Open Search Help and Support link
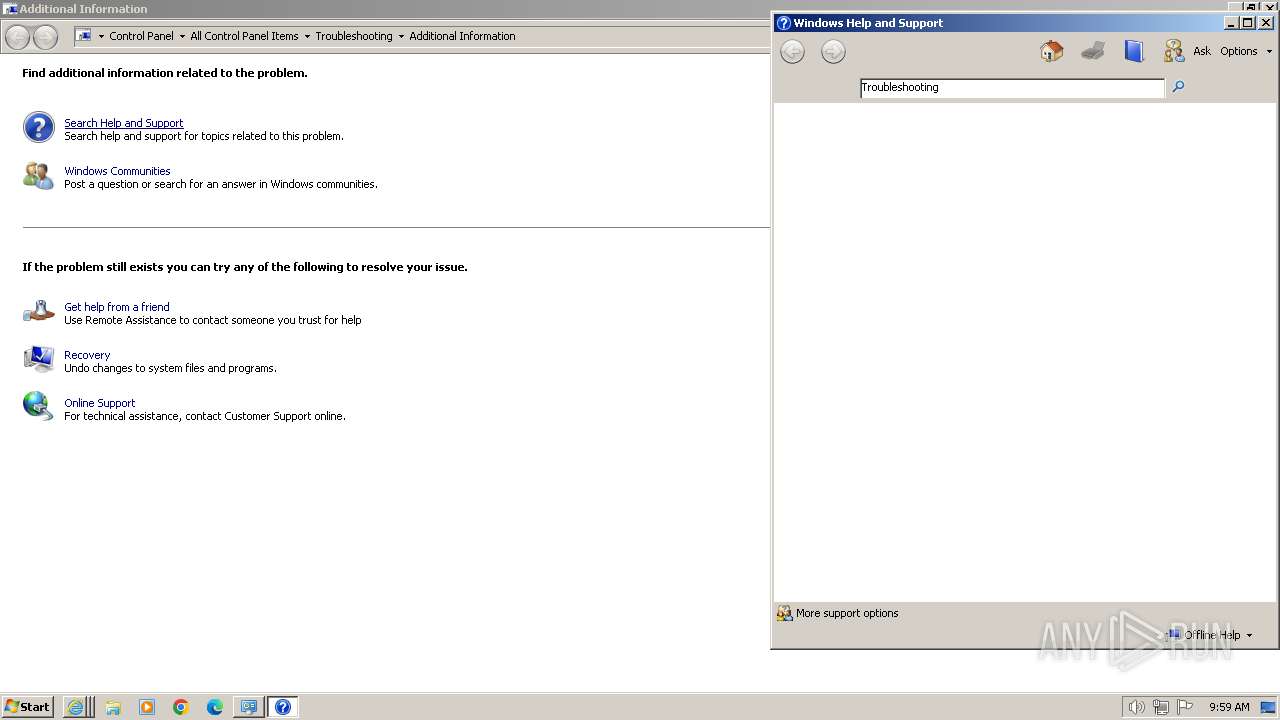Viewport: 1280px width, 720px height. pos(124,123)
